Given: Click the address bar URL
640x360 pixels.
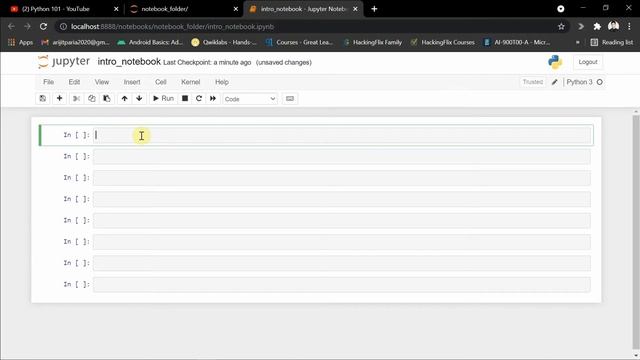Looking at the screenshot, I should pyautogui.click(x=172, y=27).
